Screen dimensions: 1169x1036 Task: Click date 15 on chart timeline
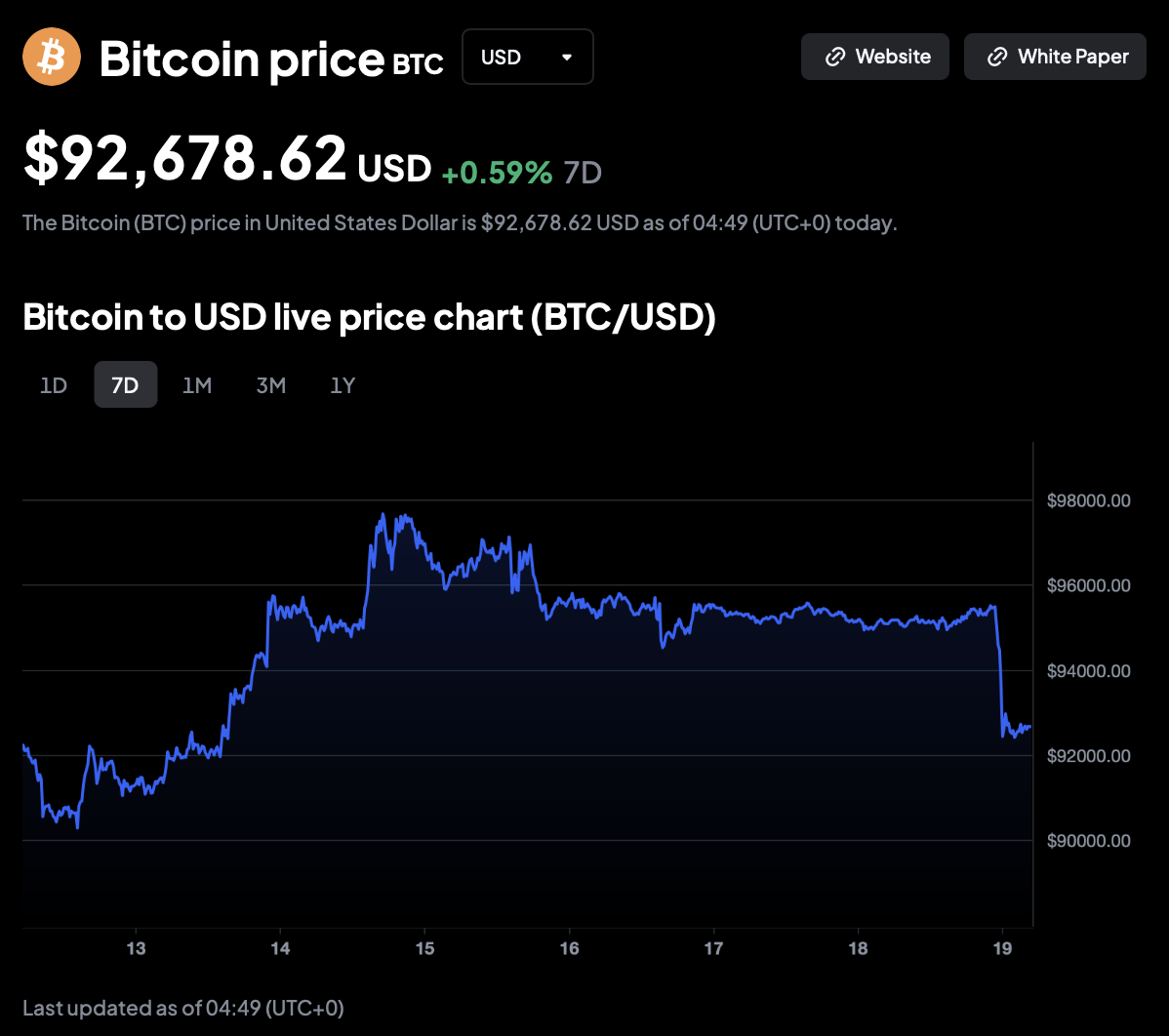click(x=424, y=948)
